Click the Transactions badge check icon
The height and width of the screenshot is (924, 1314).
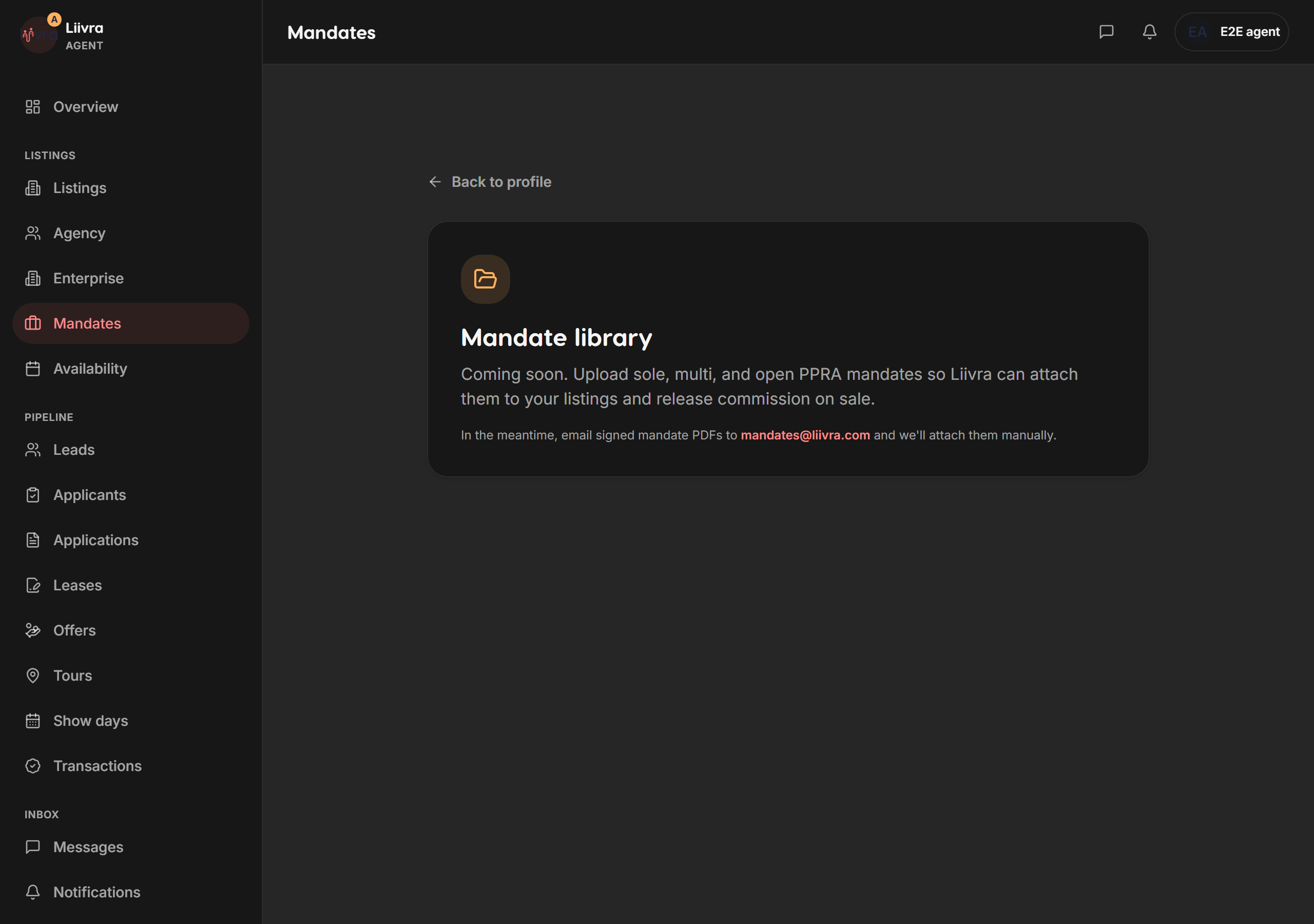point(33,767)
